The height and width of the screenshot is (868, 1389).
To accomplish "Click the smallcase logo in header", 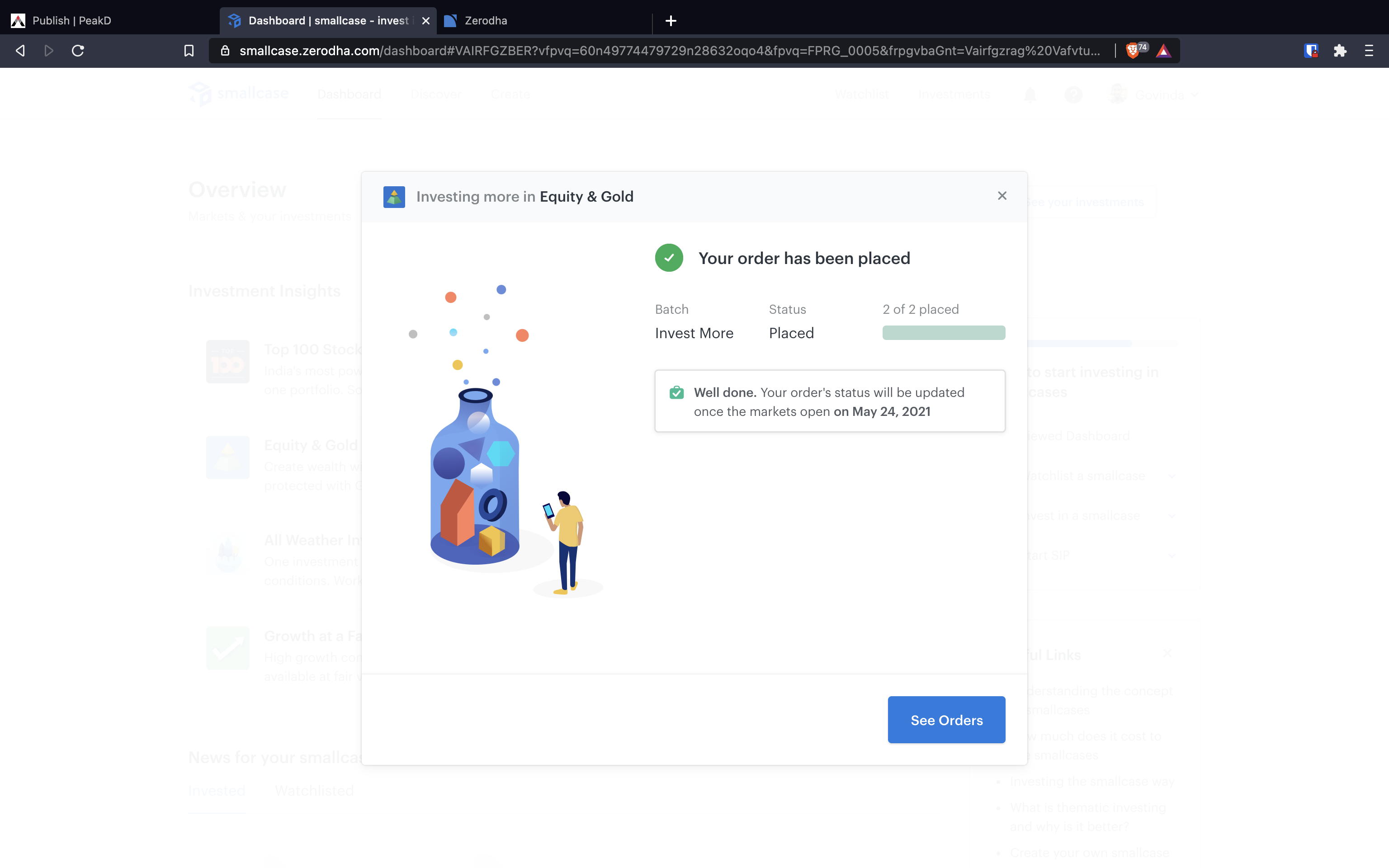I will coord(239,94).
